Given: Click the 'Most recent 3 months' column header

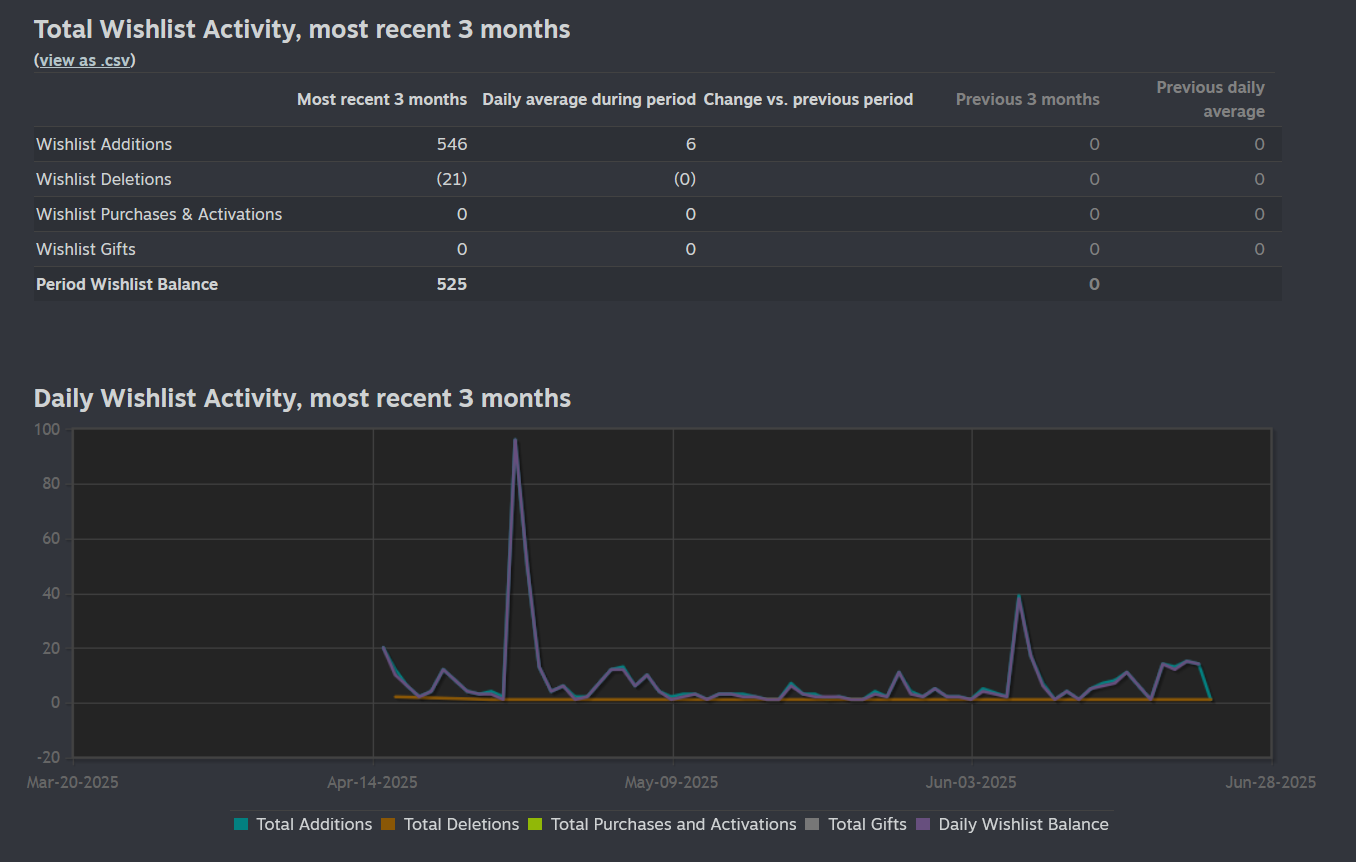Looking at the screenshot, I should pos(382,100).
